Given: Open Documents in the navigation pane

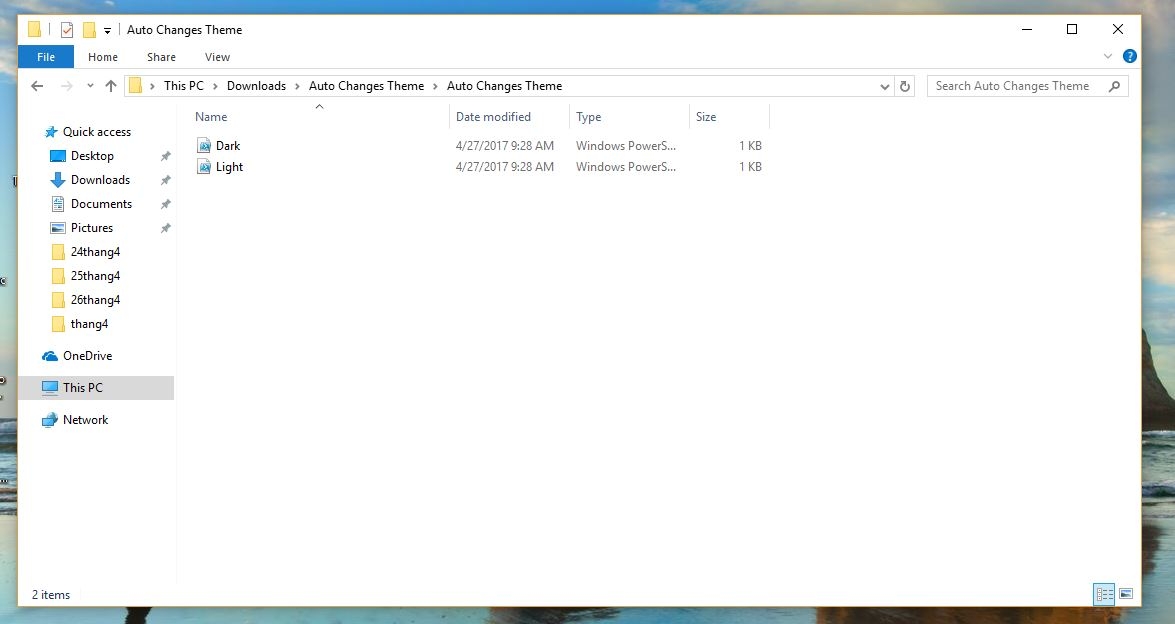Looking at the screenshot, I should [x=101, y=204].
